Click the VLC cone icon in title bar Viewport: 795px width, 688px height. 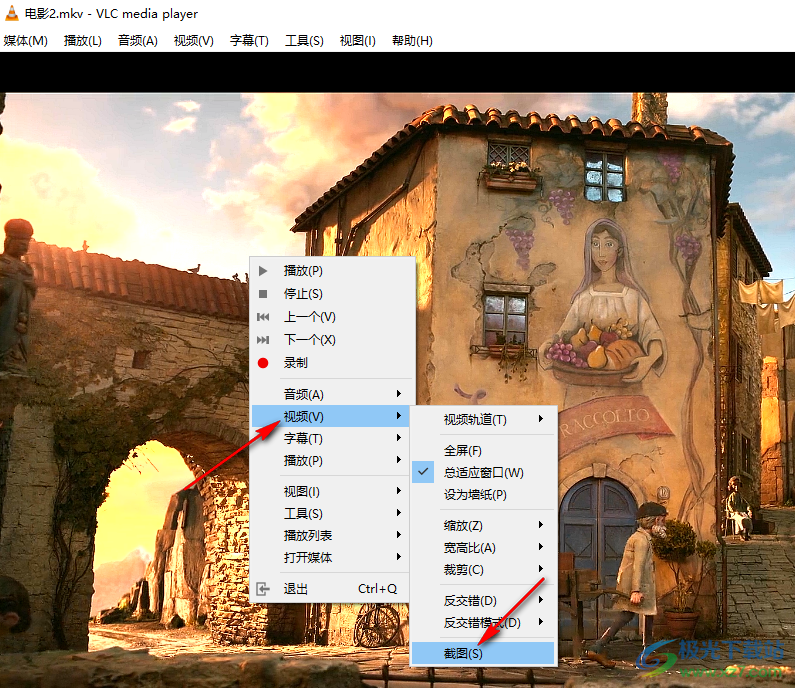point(11,13)
